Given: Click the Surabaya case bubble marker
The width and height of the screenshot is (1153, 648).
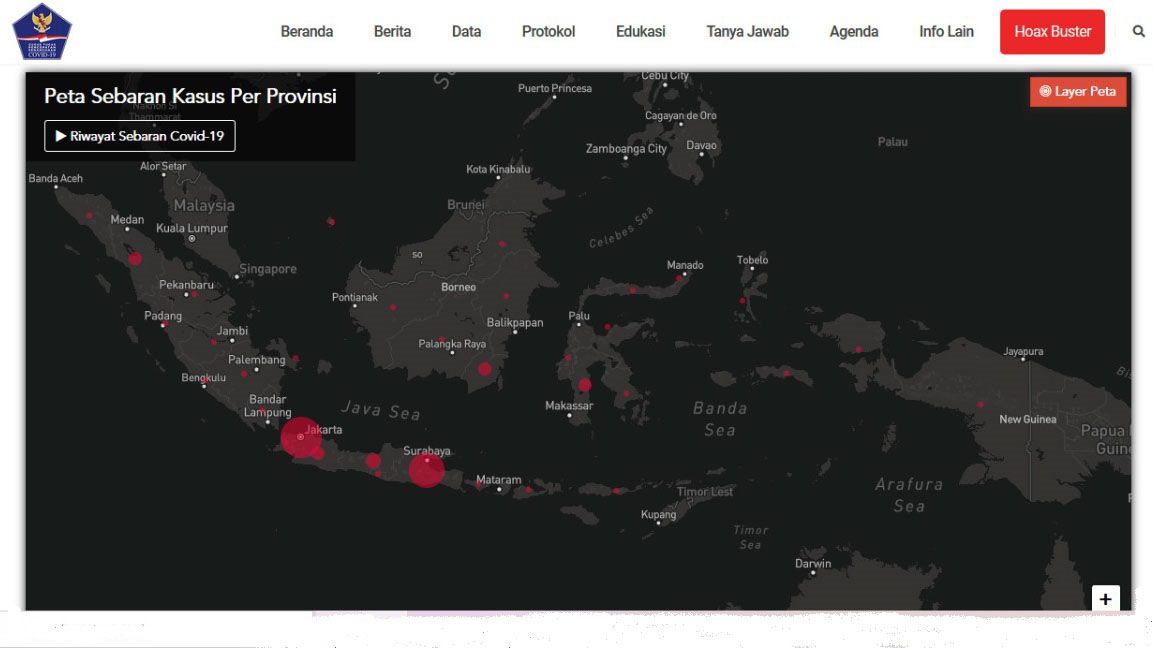Looking at the screenshot, I should point(426,469).
